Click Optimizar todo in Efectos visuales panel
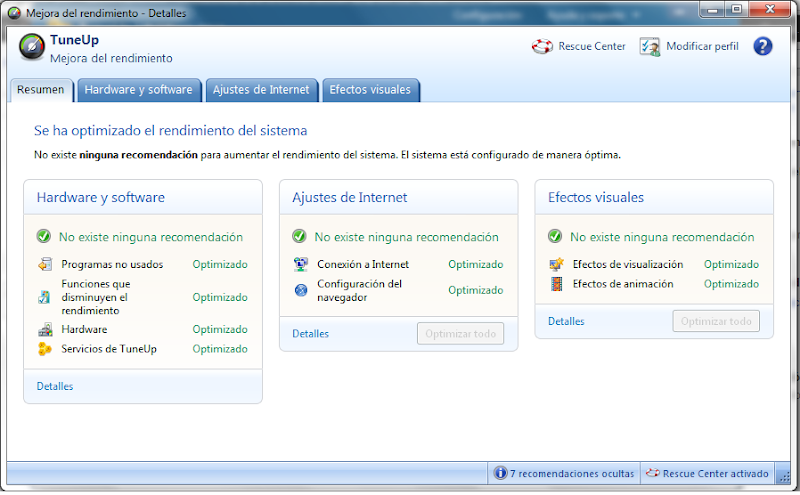Screen dimensions: 800x495 tap(716, 321)
